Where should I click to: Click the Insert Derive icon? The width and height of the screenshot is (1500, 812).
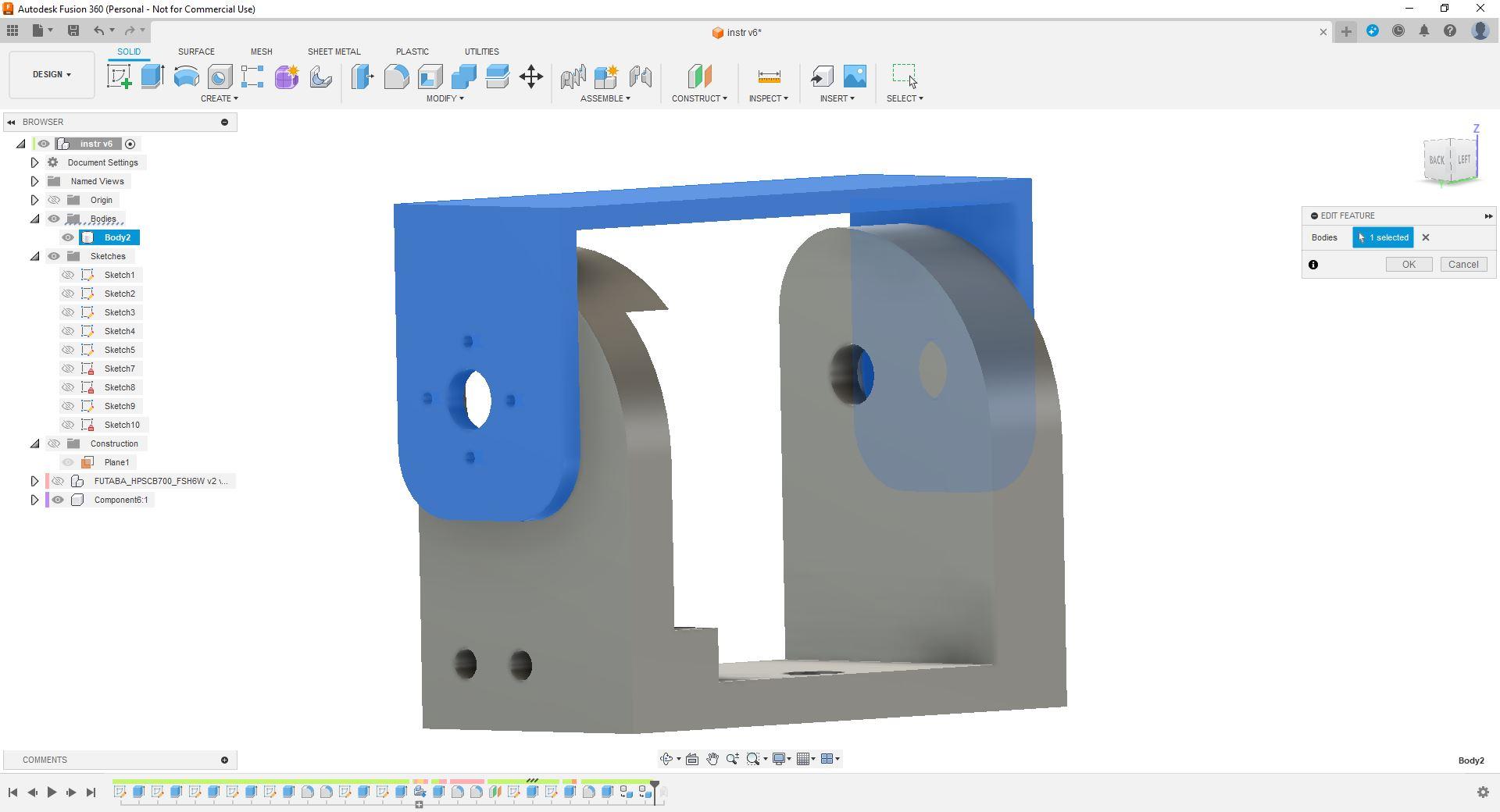(822, 77)
